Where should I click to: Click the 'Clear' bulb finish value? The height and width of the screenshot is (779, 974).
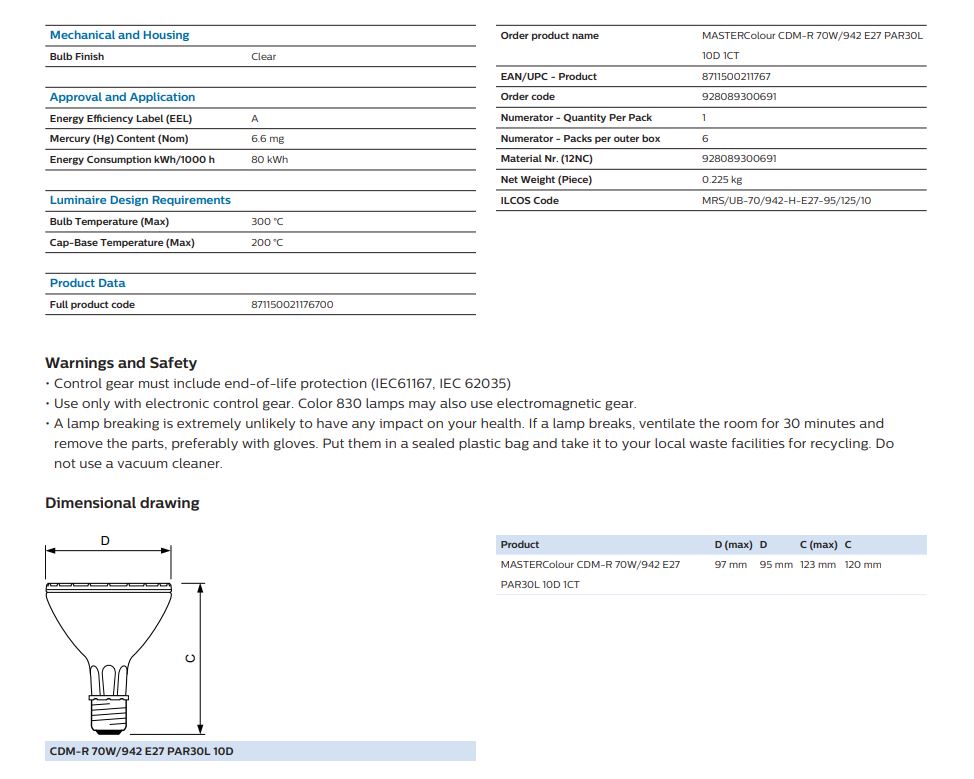pos(263,57)
